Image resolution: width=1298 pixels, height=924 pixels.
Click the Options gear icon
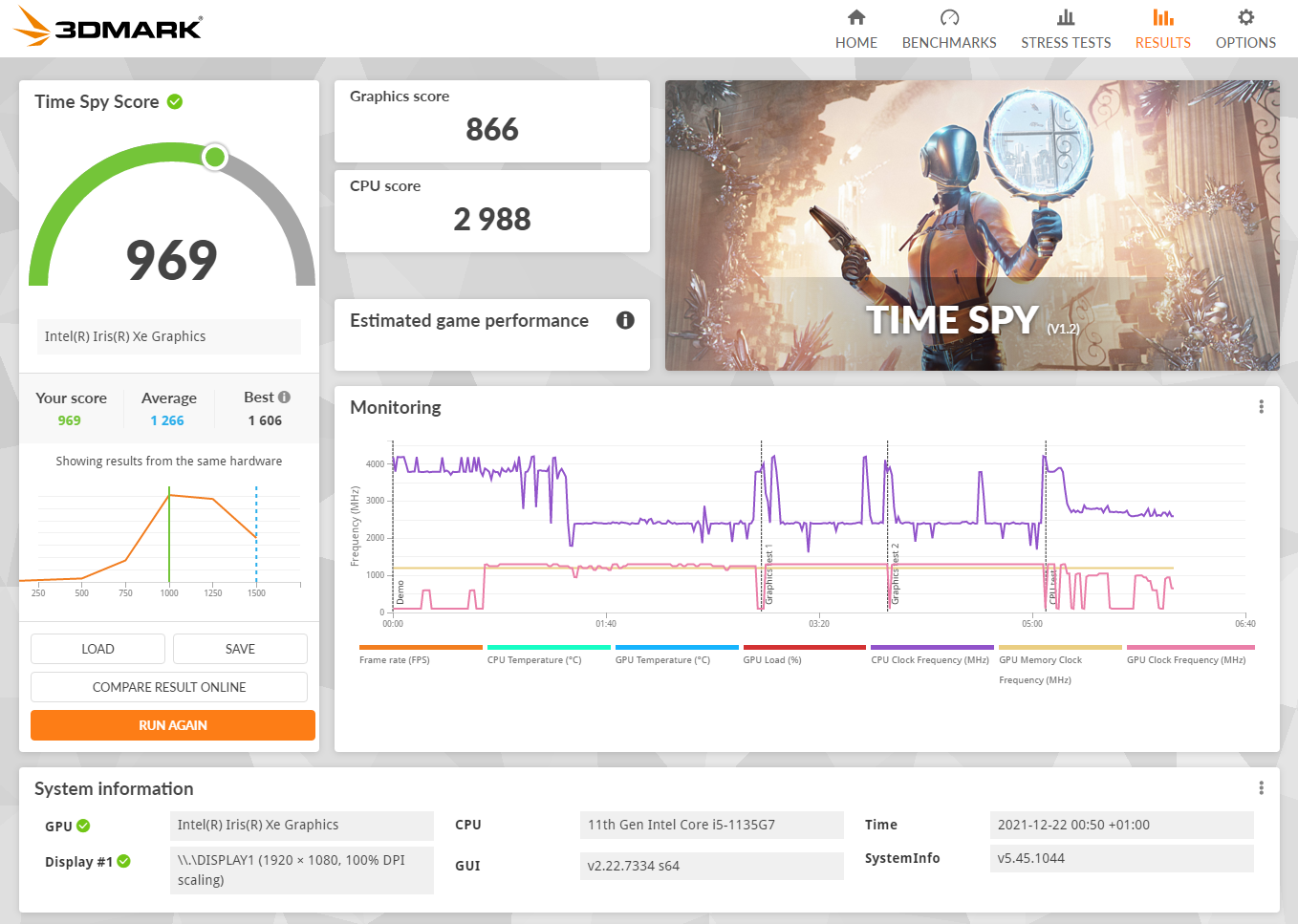point(1245,17)
